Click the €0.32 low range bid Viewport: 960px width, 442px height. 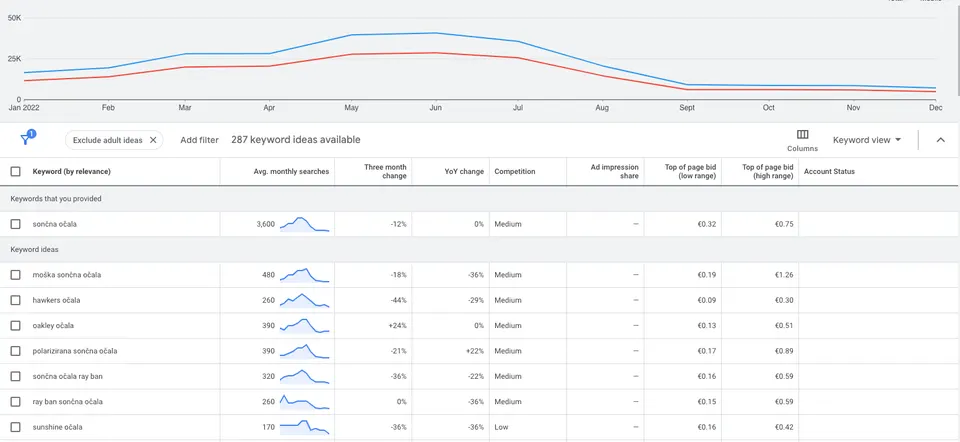(707, 225)
